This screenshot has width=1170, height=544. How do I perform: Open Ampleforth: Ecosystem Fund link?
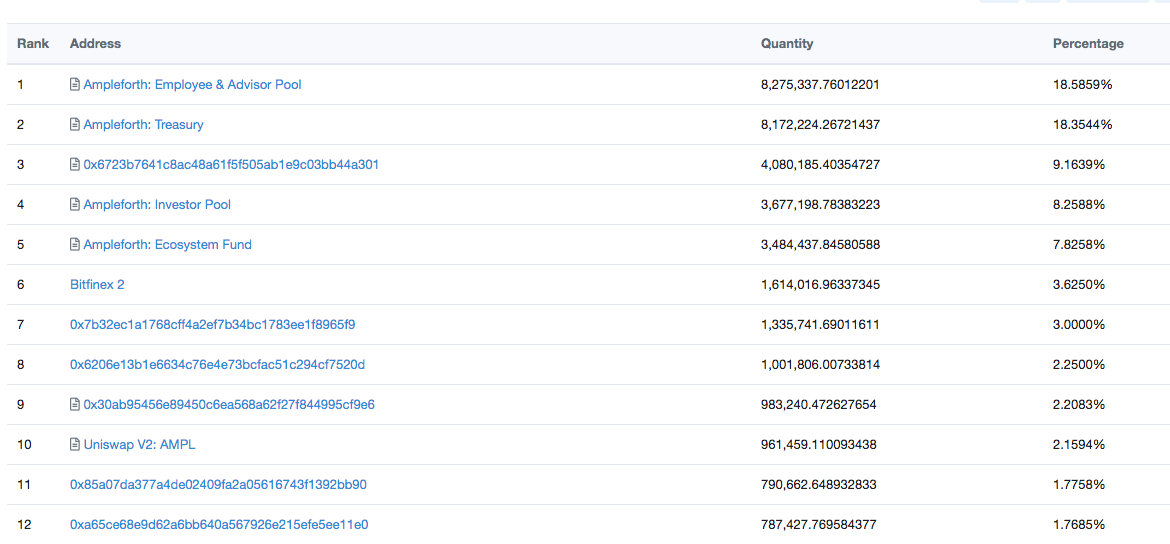168,245
